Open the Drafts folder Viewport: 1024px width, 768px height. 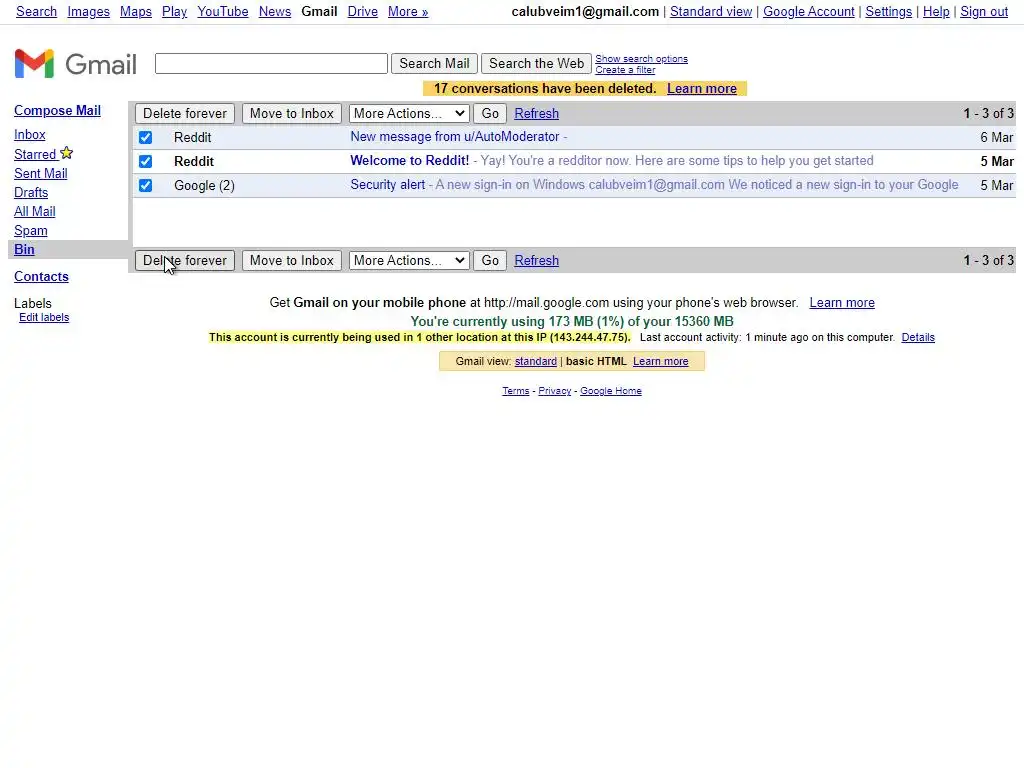pyautogui.click(x=31, y=193)
